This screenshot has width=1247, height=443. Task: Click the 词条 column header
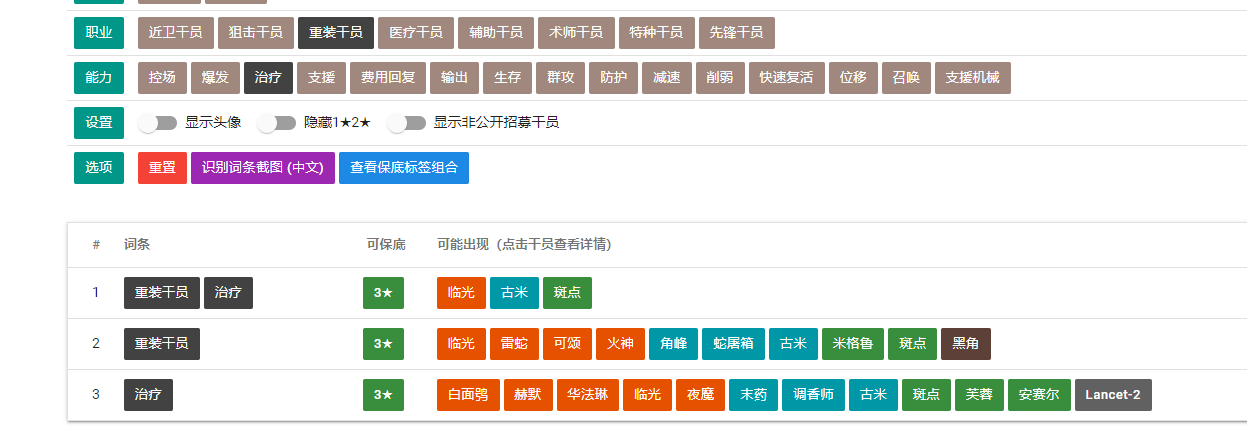coord(137,244)
